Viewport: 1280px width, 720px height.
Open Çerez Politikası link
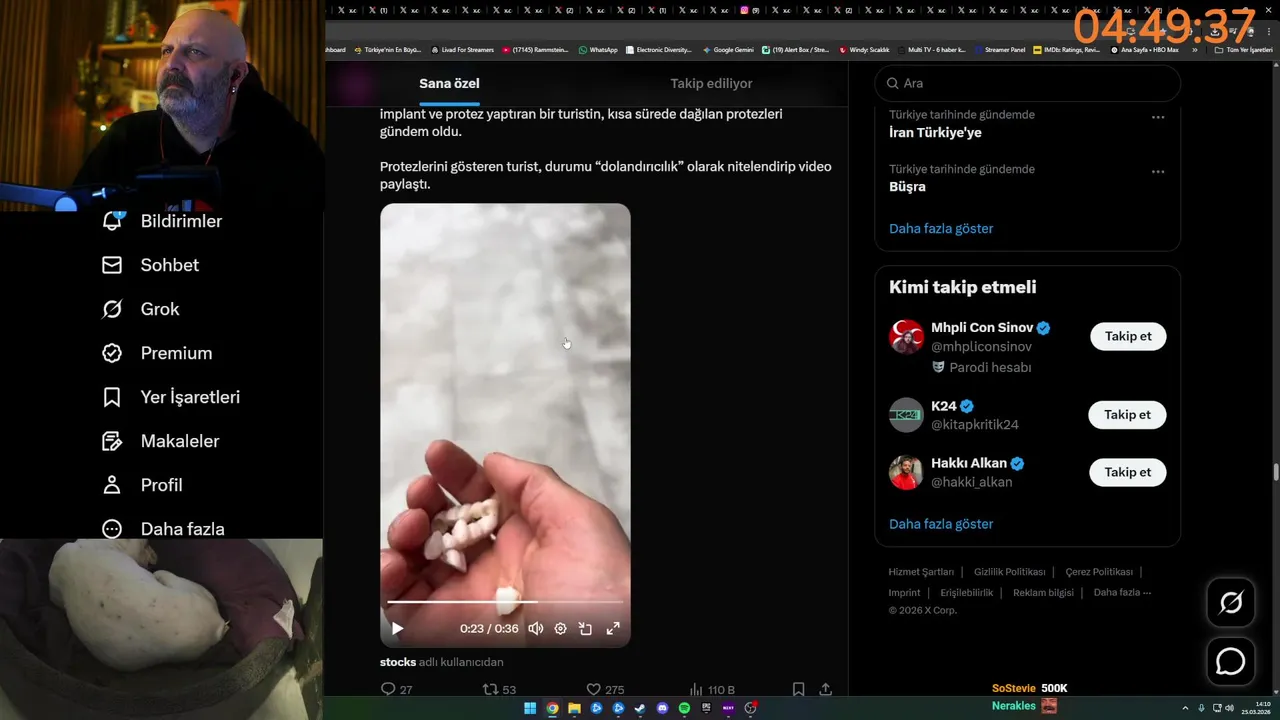[1099, 572]
